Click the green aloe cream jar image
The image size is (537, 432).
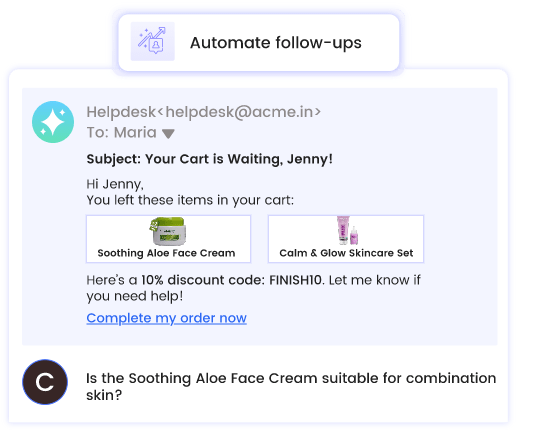pyautogui.click(x=168, y=231)
